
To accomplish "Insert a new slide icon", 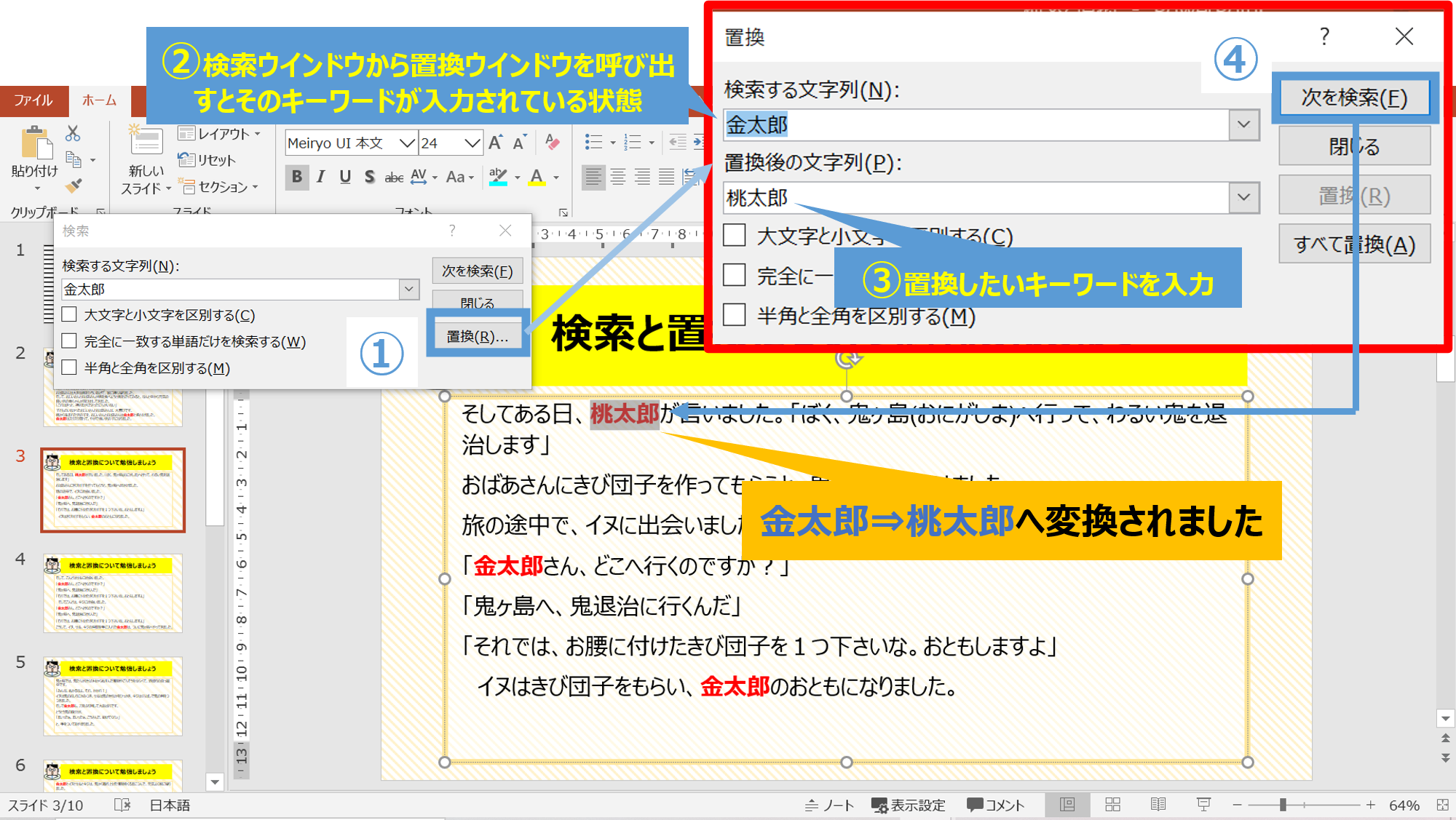I will point(146,142).
